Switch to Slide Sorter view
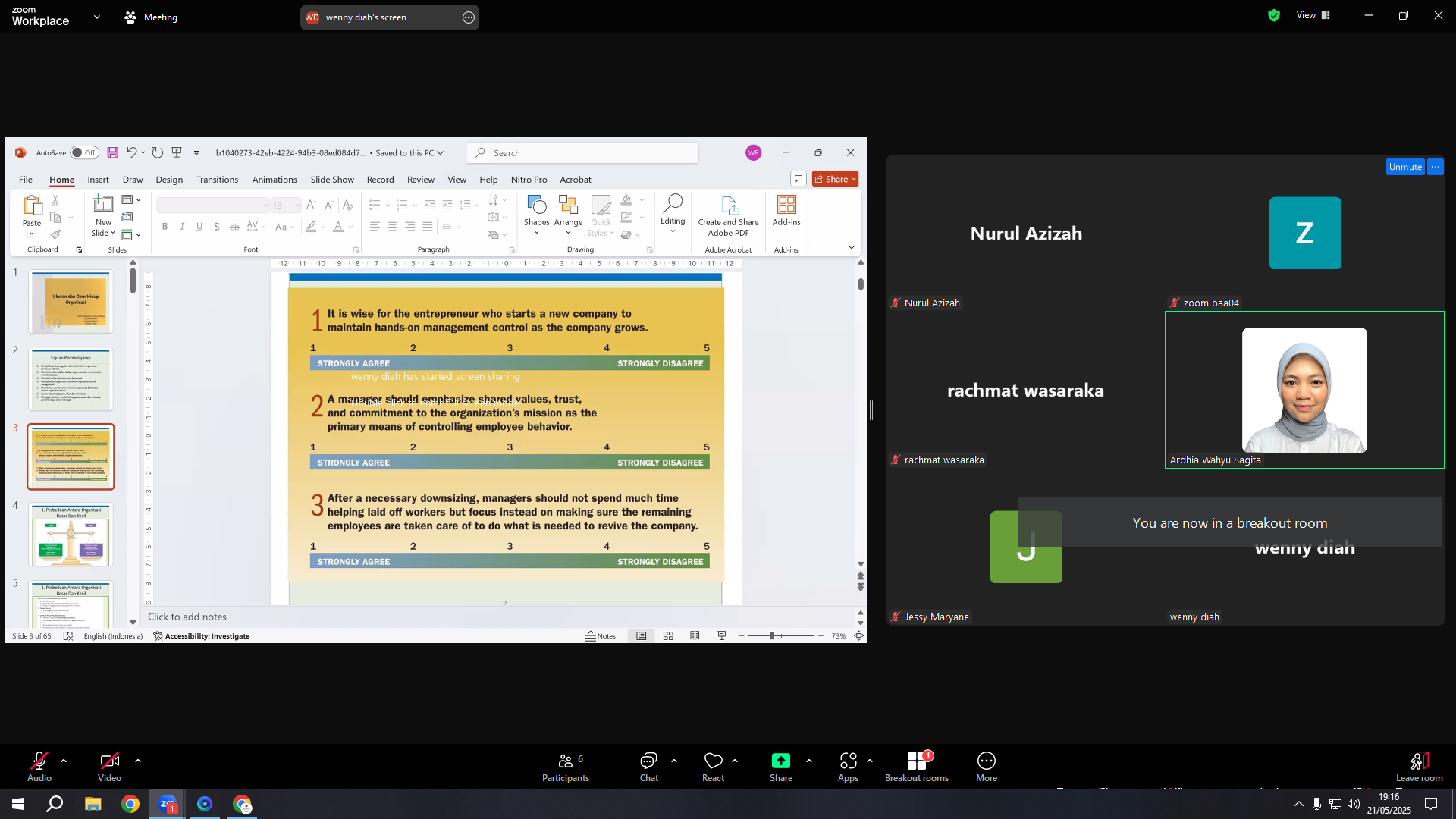The height and width of the screenshot is (819, 1456). [x=668, y=636]
